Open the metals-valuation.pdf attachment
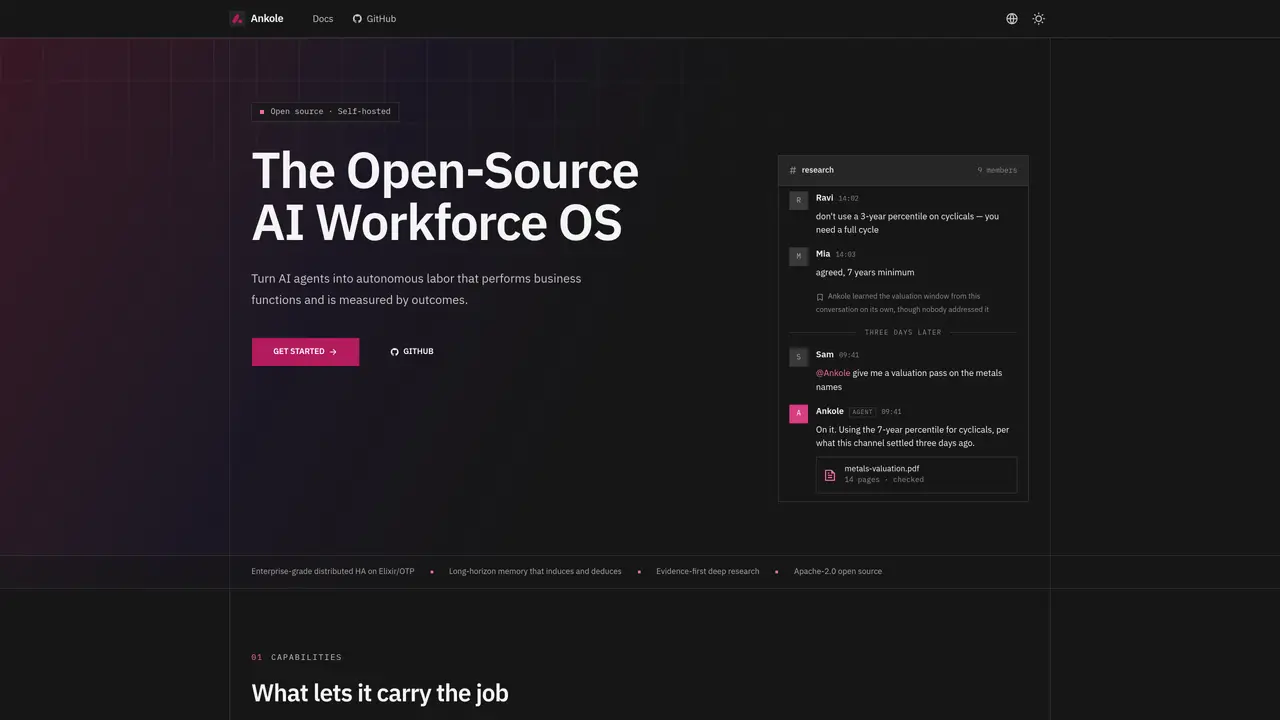The height and width of the screenshot is (720, 1280). (916, 475)
